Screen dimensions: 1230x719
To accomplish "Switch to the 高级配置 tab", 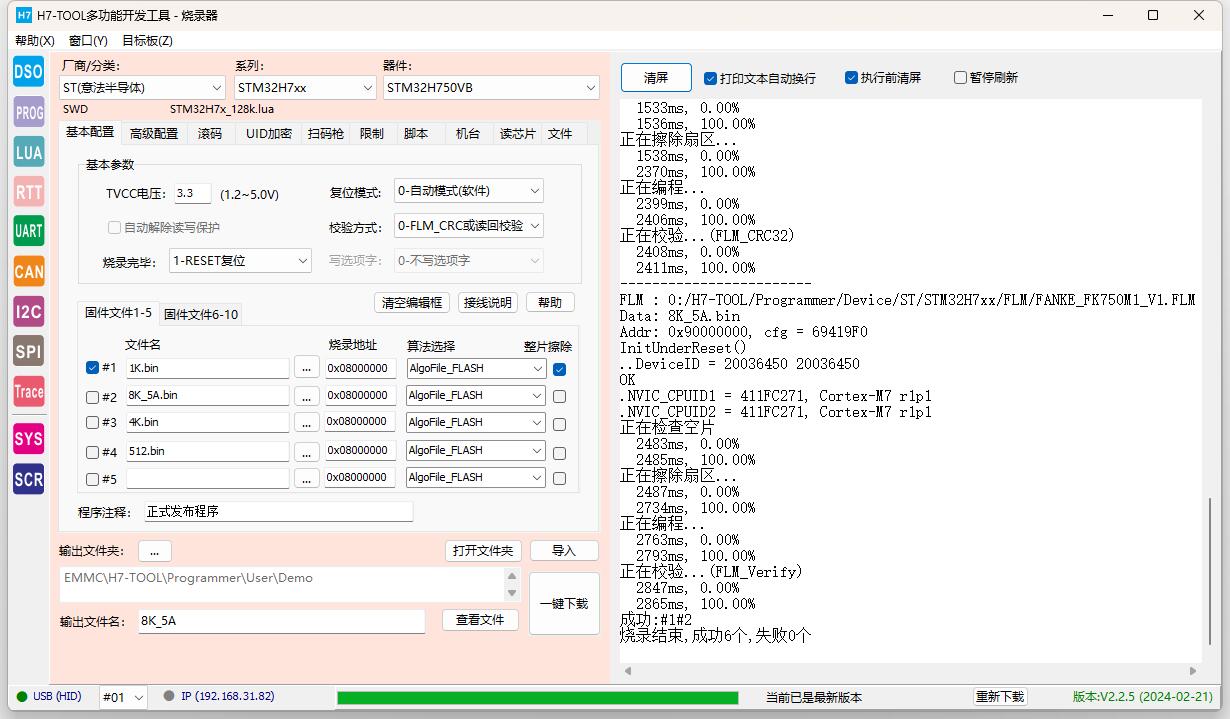I will coord(154,134).
